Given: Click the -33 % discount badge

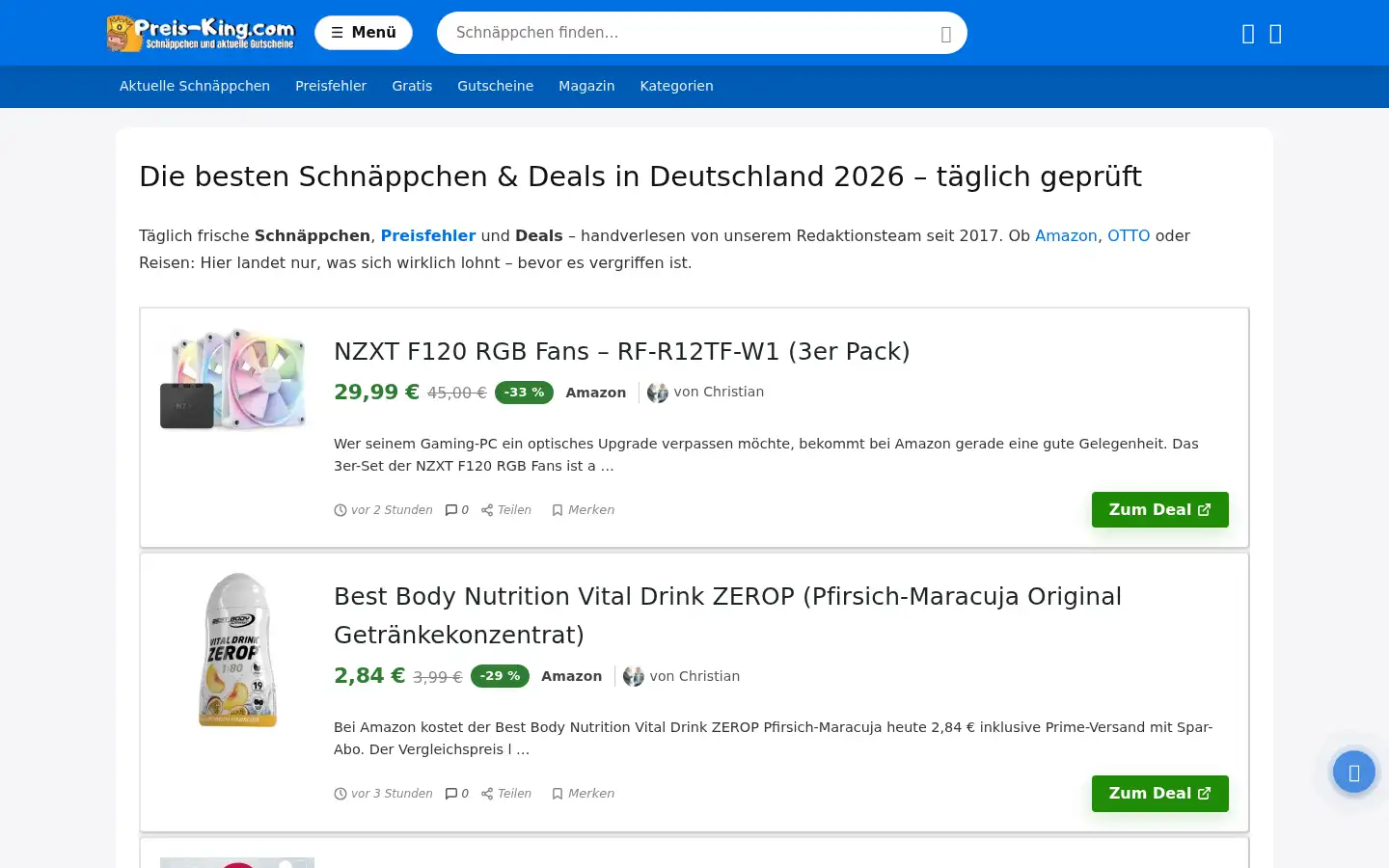Looking at the screenshot, I should click(x=524, y=393).
